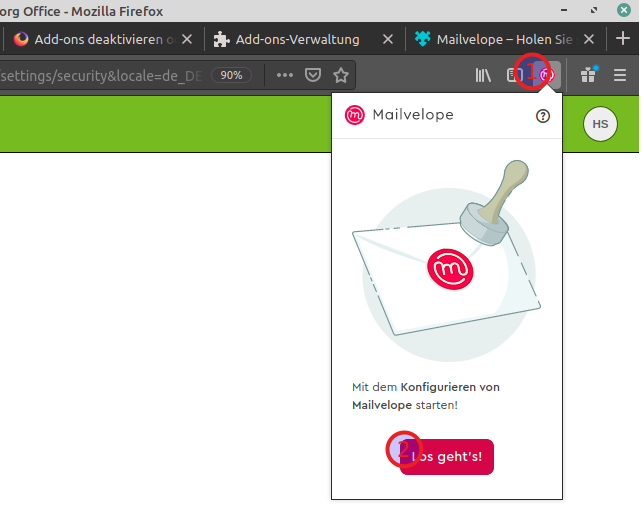The height and width of the screenshot is (506, 642).
Task: Switch to Add-ons-Verwaltung tab
Action: [304, 39]
